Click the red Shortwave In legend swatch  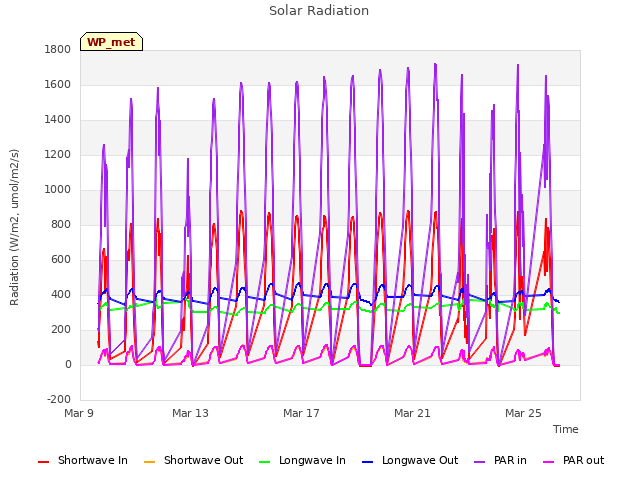(x=43, y=462)
